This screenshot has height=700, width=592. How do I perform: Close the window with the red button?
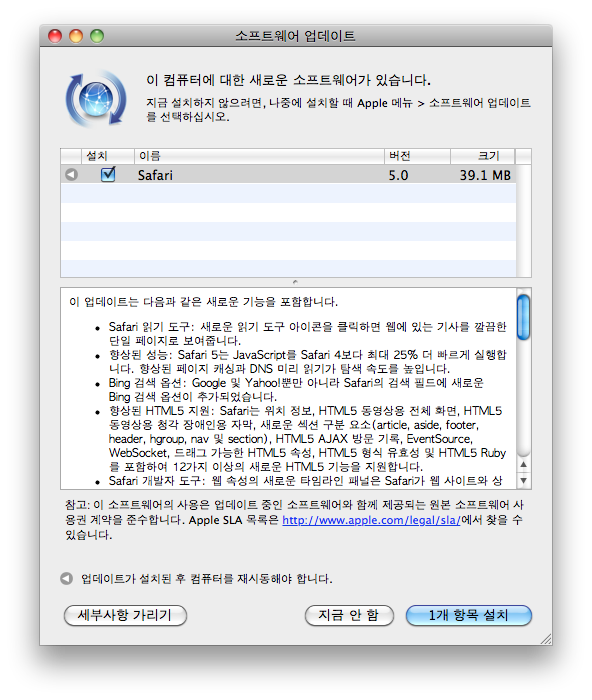click(x=55, y=36)
